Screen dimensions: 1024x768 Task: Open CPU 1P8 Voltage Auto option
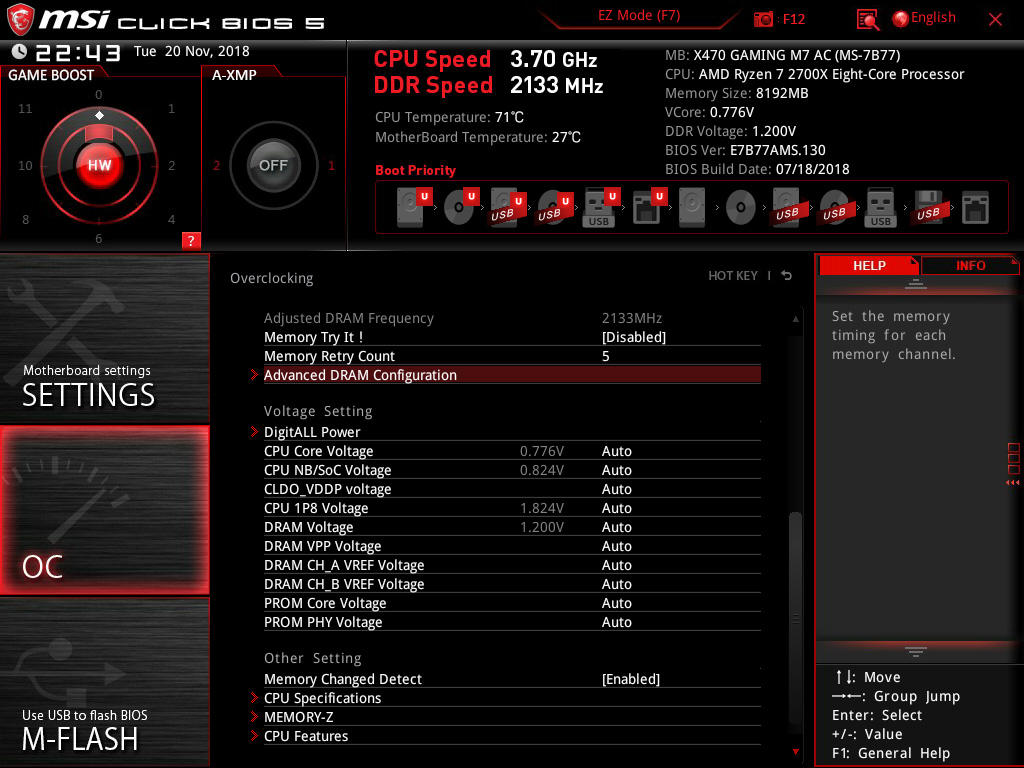click(616, 508)
